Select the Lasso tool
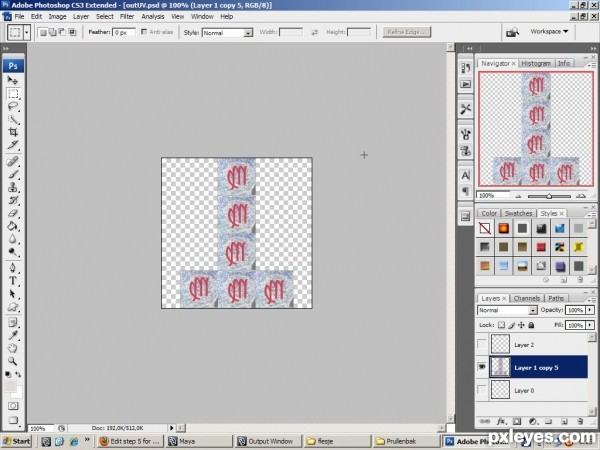The image size is (600, 450). coord(13,107)
